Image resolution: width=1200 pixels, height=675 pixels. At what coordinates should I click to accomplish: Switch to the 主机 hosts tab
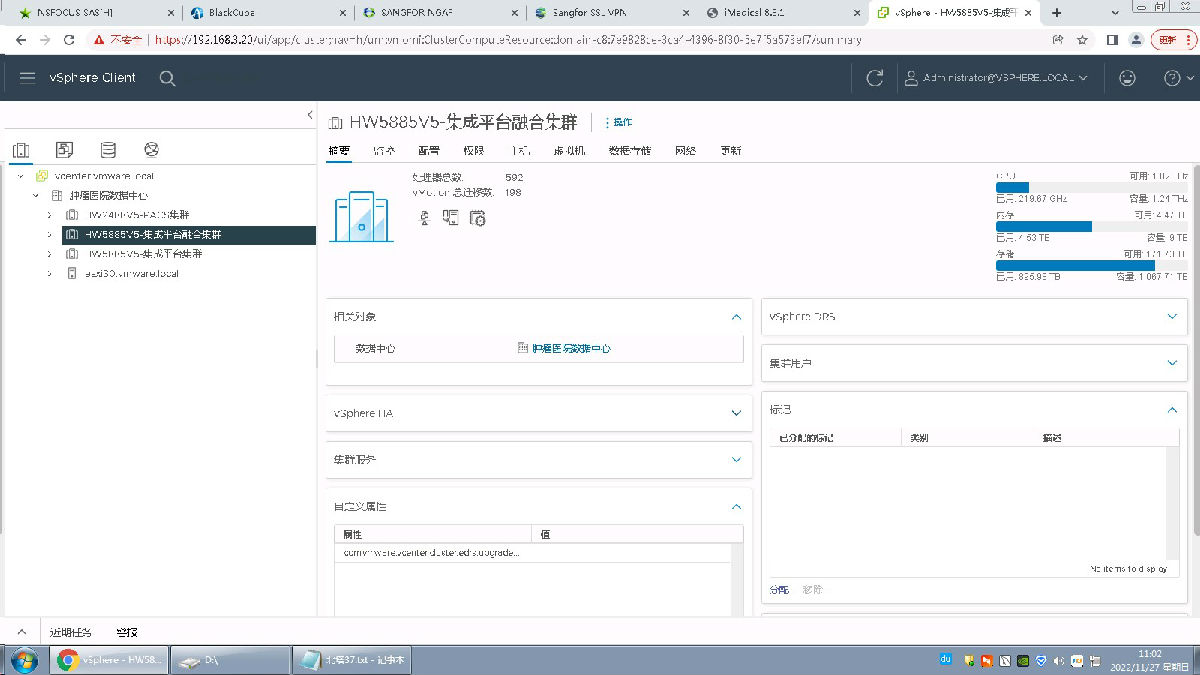point(519,151)
